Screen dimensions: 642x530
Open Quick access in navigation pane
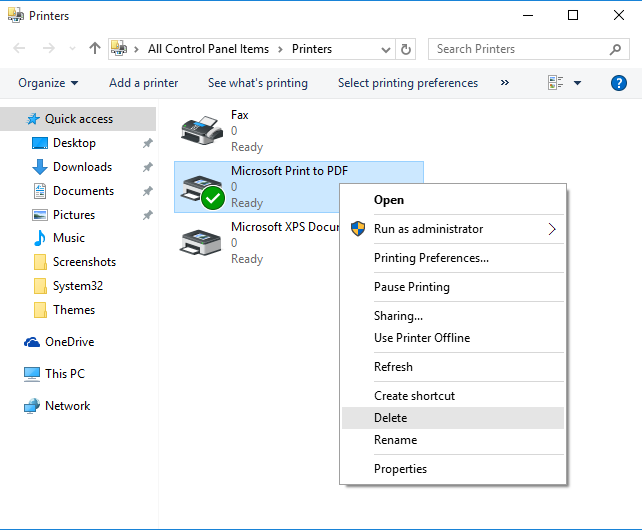78,119
